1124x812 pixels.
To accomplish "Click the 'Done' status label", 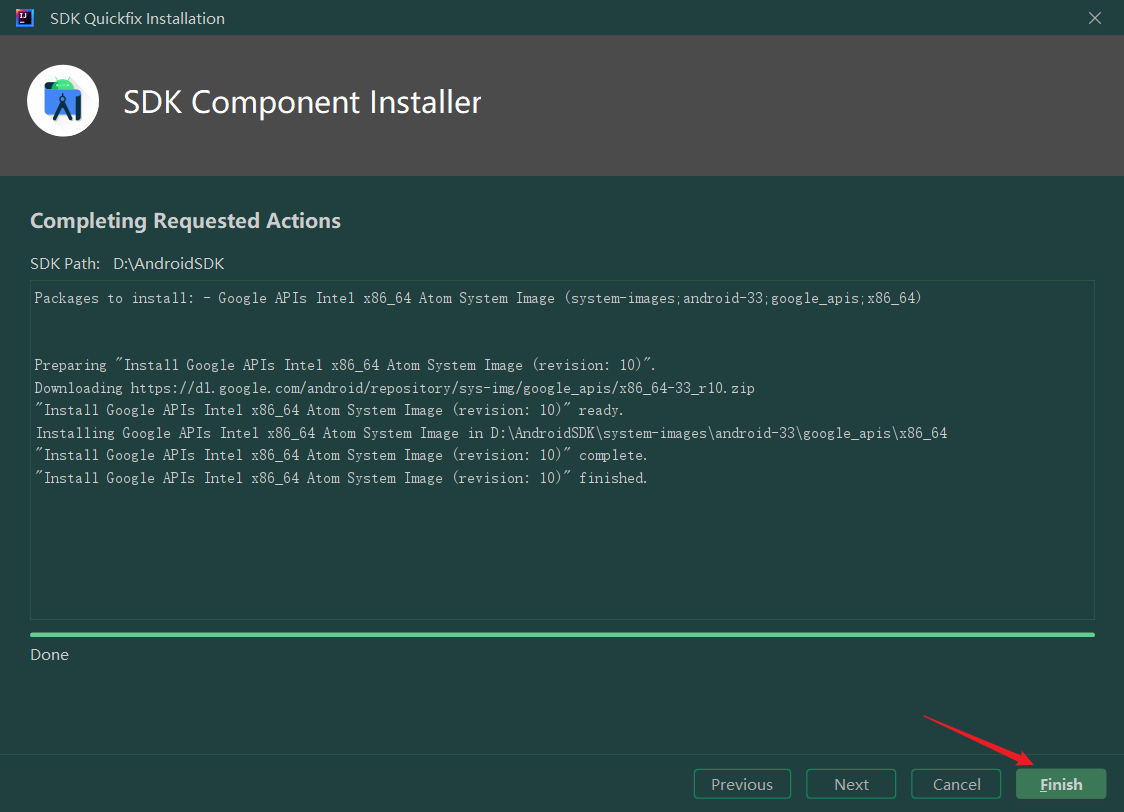I will pos(49,654).
